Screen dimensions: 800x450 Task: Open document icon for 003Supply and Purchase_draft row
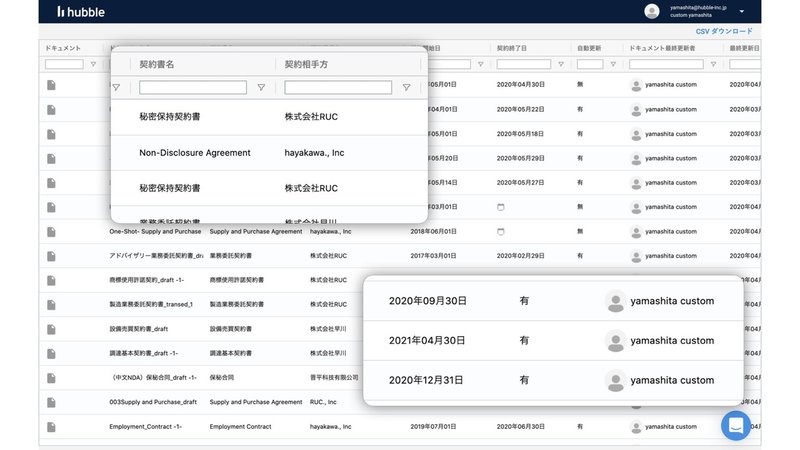(x=51, y=403)
